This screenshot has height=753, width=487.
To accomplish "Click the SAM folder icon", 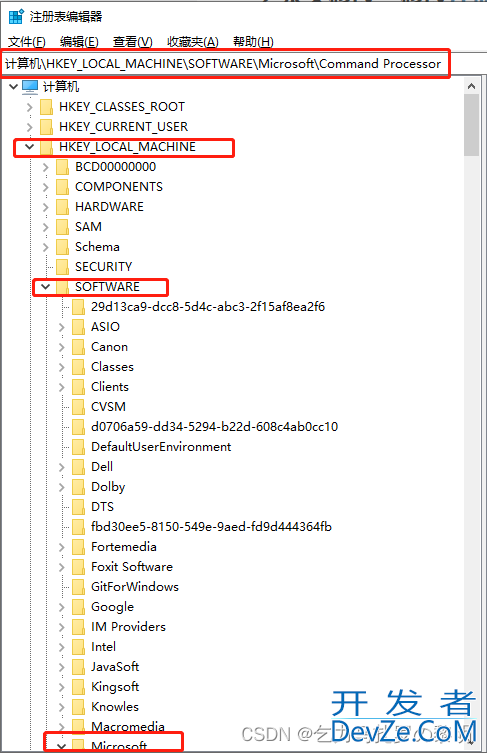I will pos(62,227).
